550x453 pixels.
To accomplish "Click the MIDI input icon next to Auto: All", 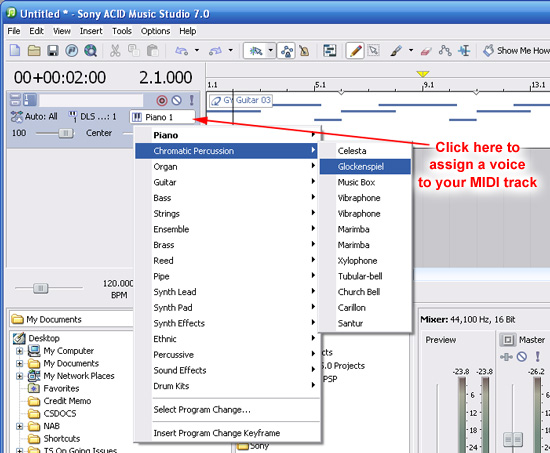I will point(16,116).
